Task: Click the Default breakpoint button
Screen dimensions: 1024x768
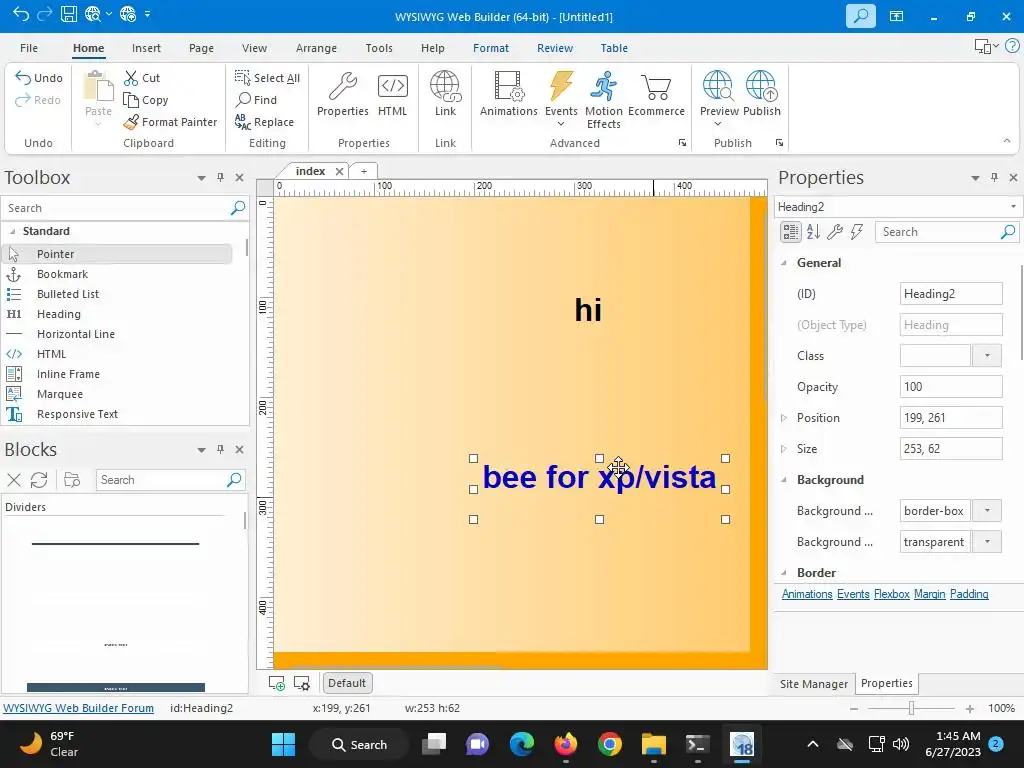Action: click(347, 683)
